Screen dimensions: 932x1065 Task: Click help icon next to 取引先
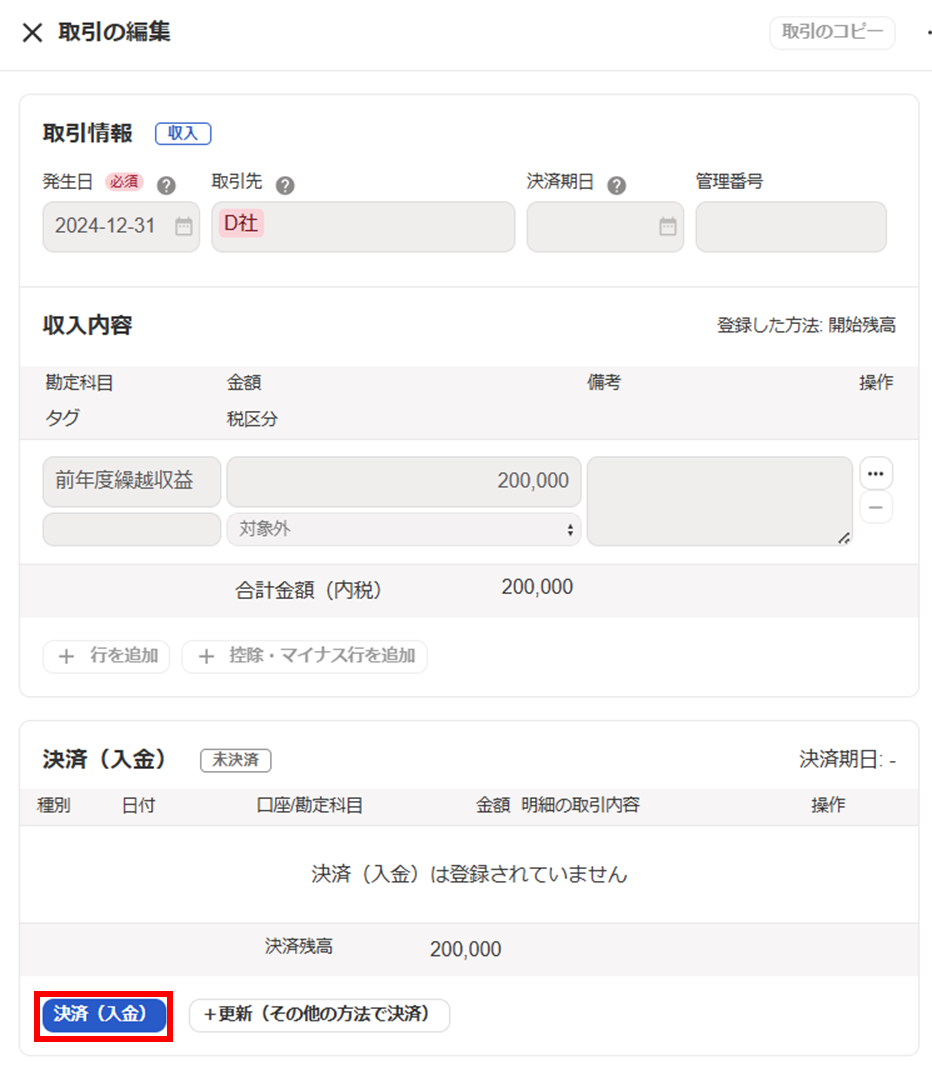click(285, 185)
